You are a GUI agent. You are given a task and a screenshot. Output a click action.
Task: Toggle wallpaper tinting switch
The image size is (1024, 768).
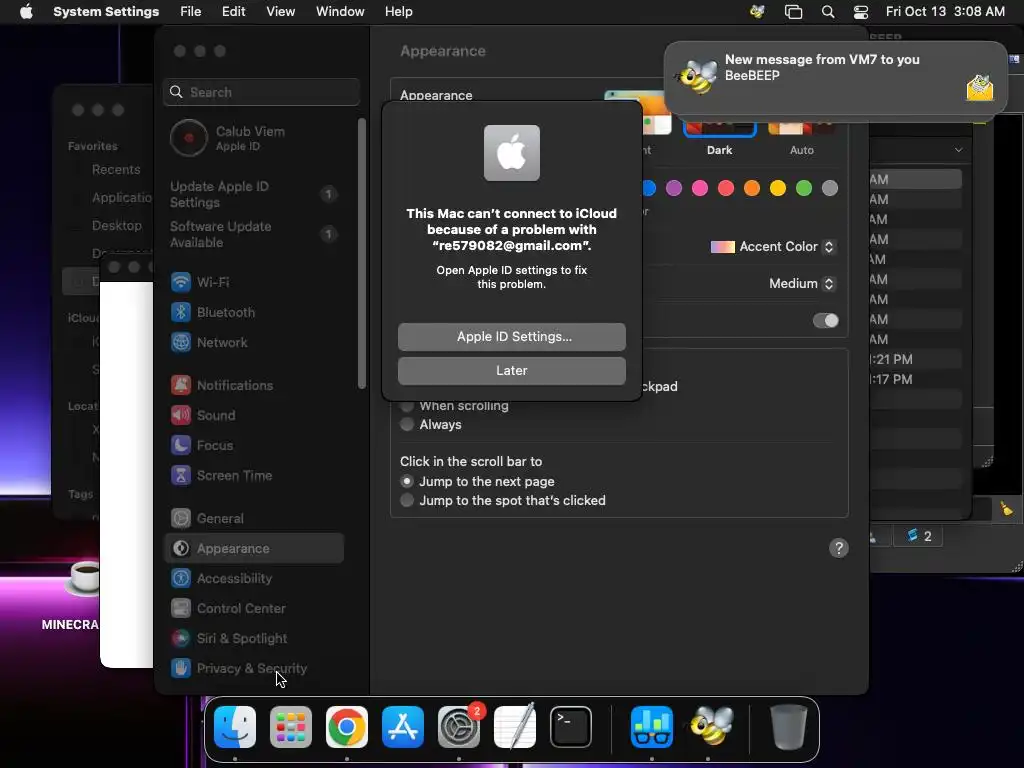[825, 321]
